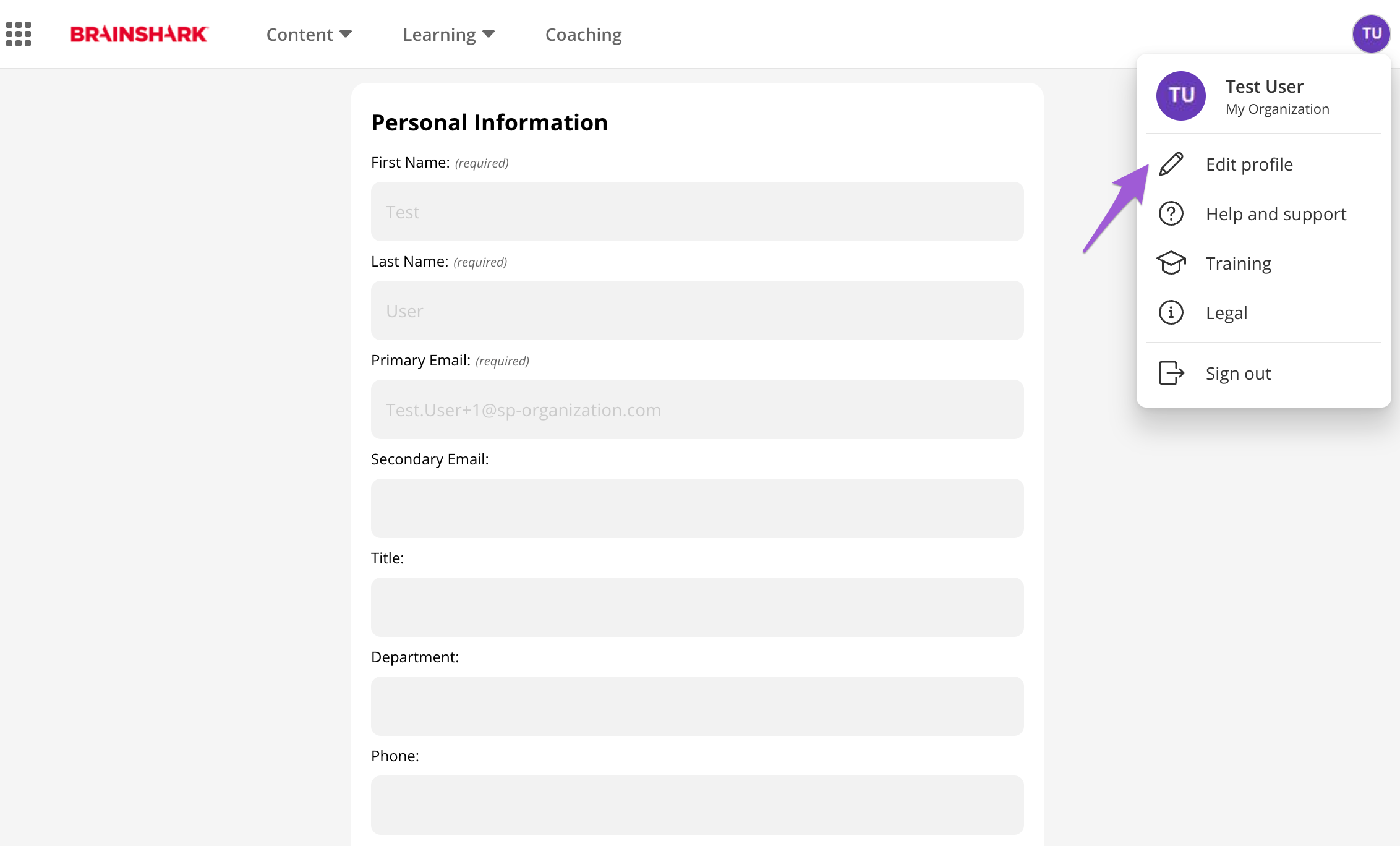Expand the Content dropdown menu
This screenshot has height=846, width=1400.
[x=309, y=35]
